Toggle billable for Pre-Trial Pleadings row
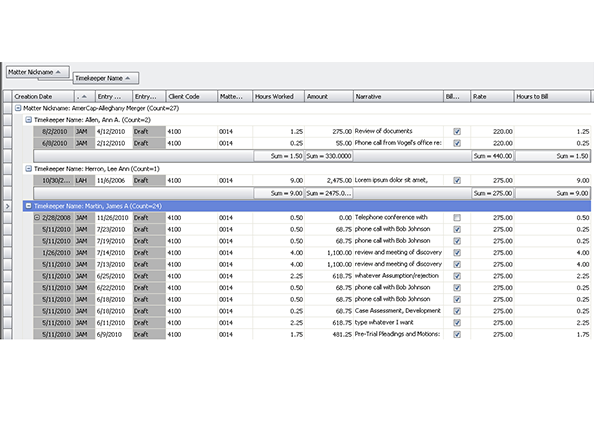Viewport: 594px width, 428px height. tap(457, 334)
